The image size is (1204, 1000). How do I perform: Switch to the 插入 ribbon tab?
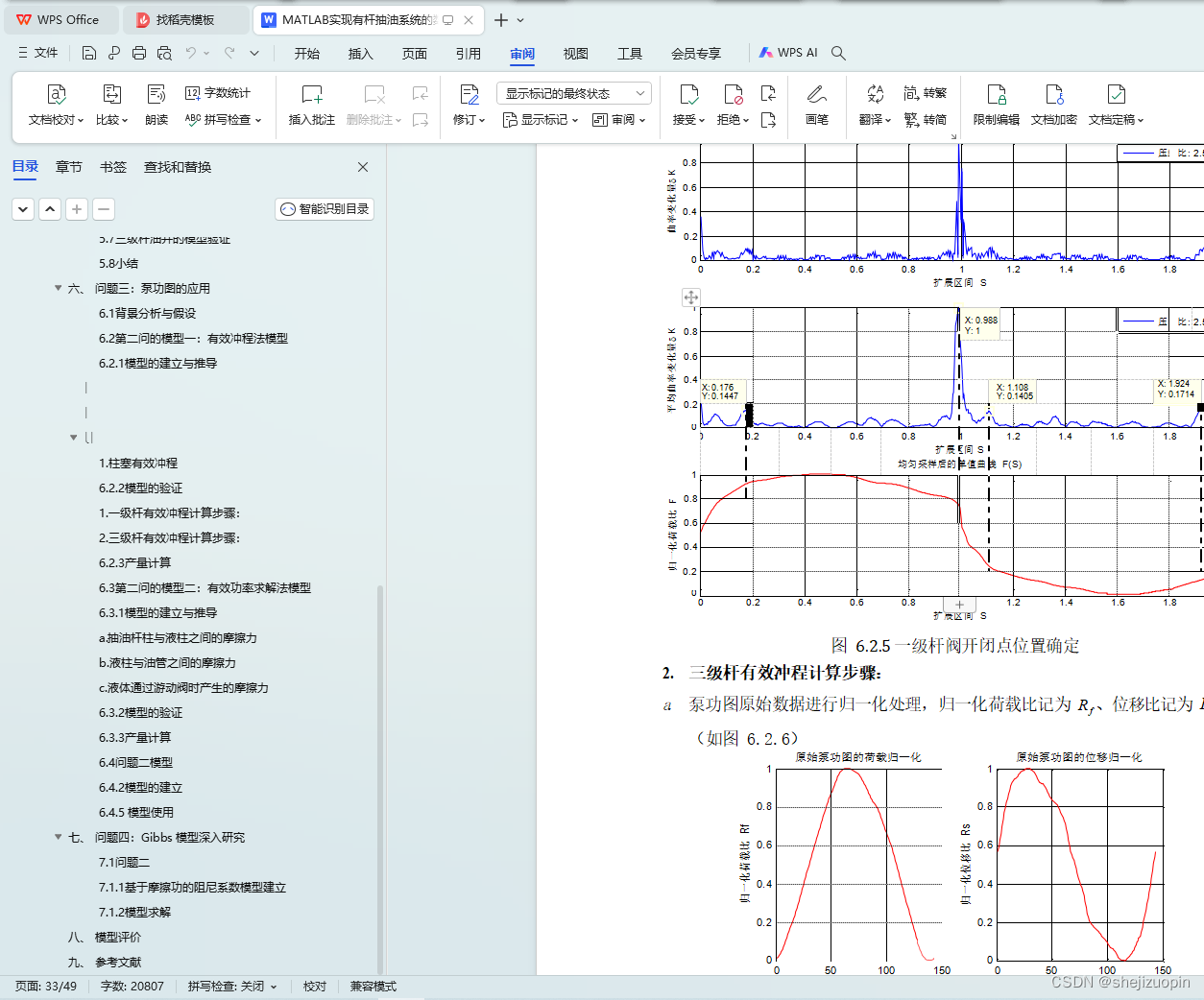click(x=361, y=54)
